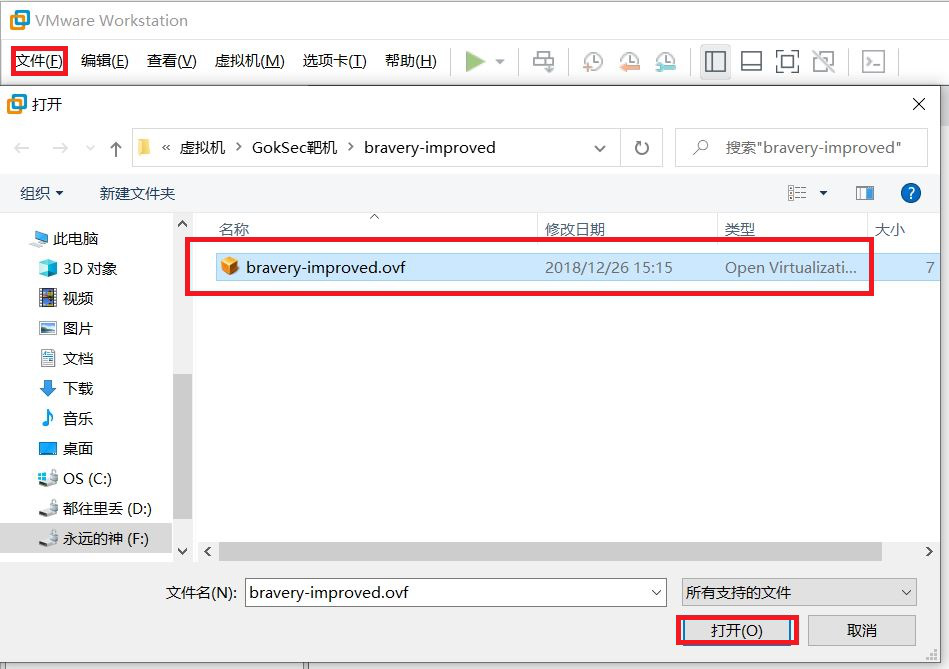Click the change view layout icon
The image size is (949, 669).
click(x=796, y=193)
